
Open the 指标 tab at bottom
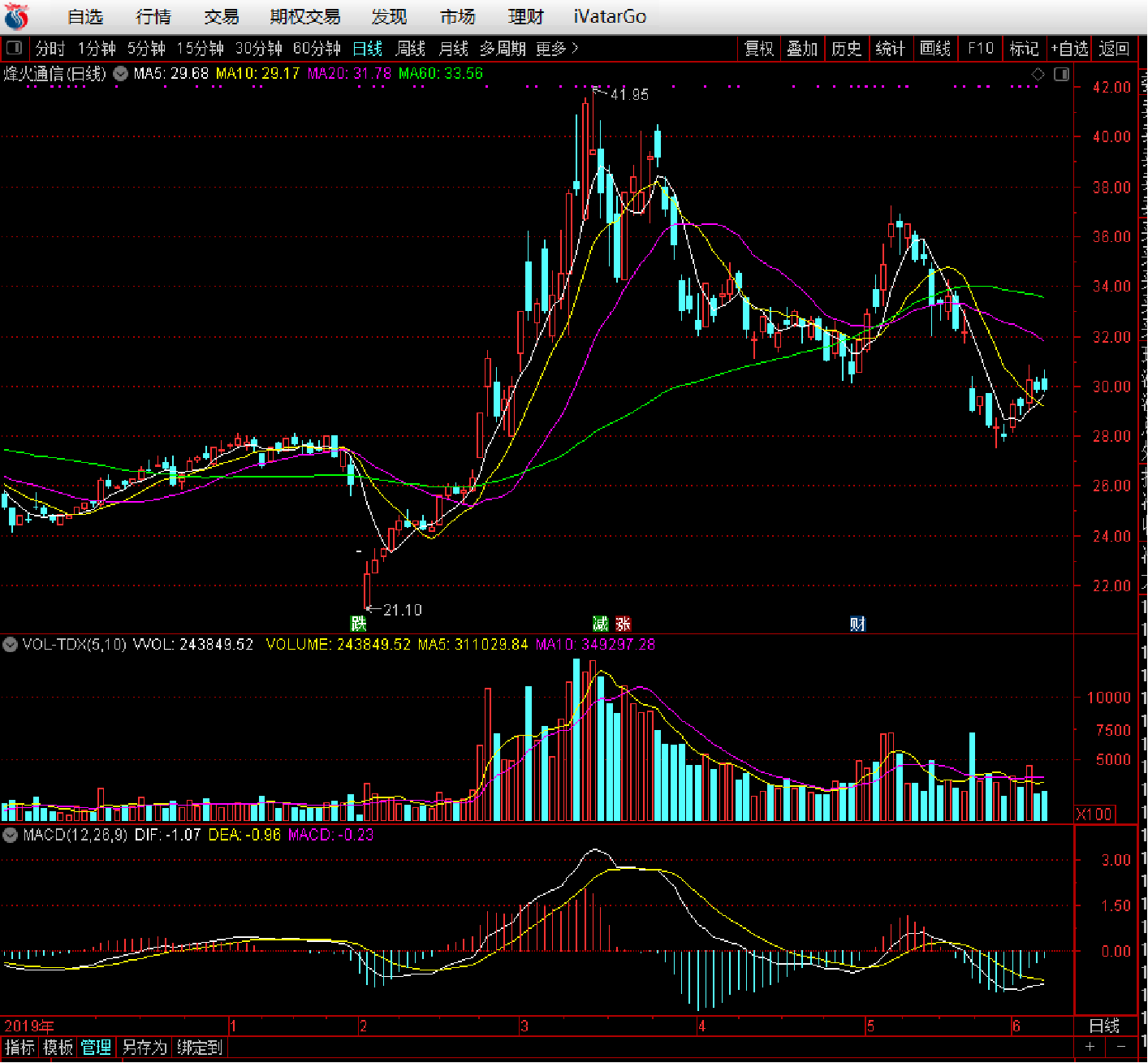[20, 1048]
